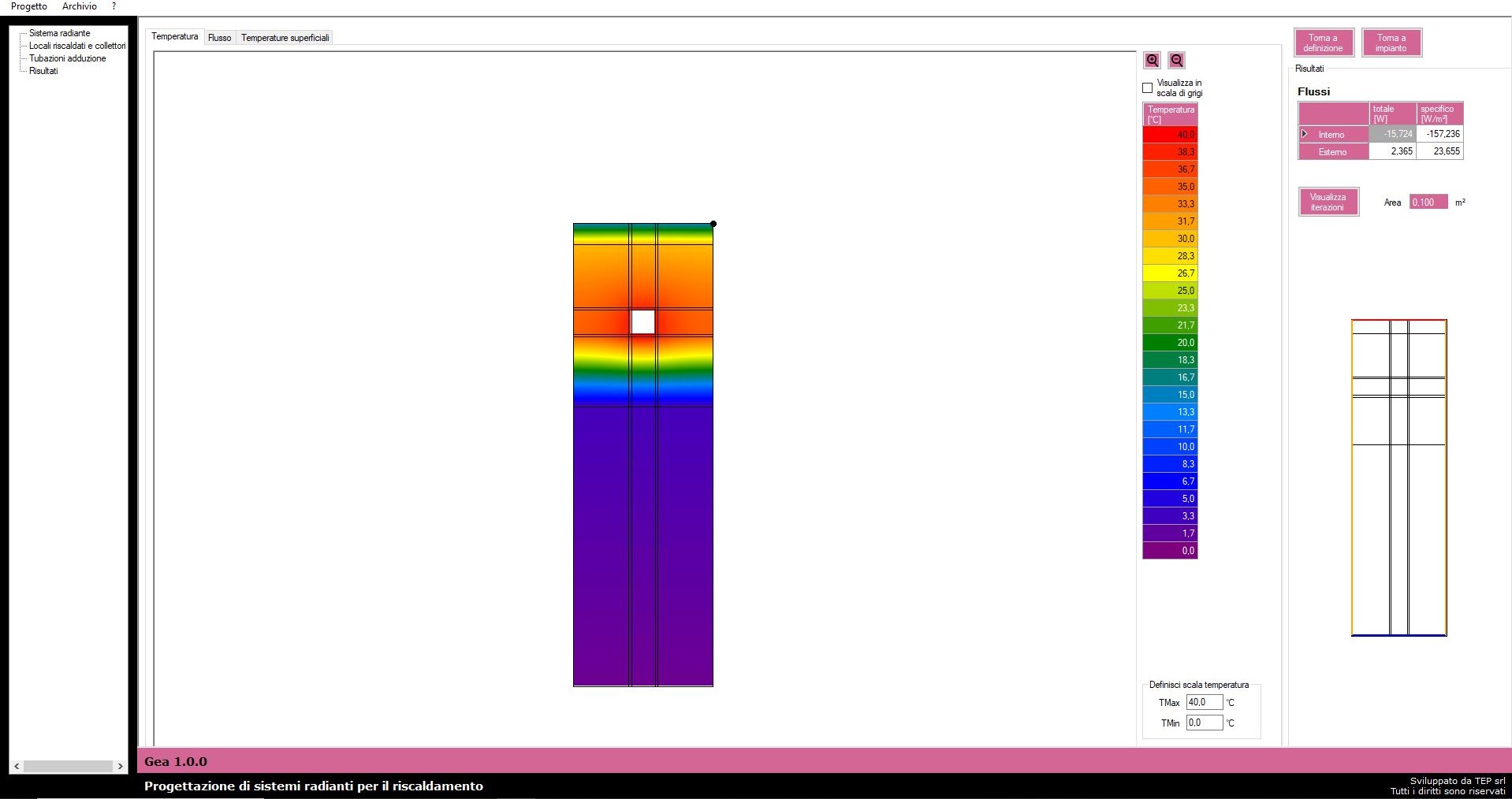Viewport: 1512px width, 799px height.
Task: Click the 'Torna a impianto' button
Action: coord(1391,43)
